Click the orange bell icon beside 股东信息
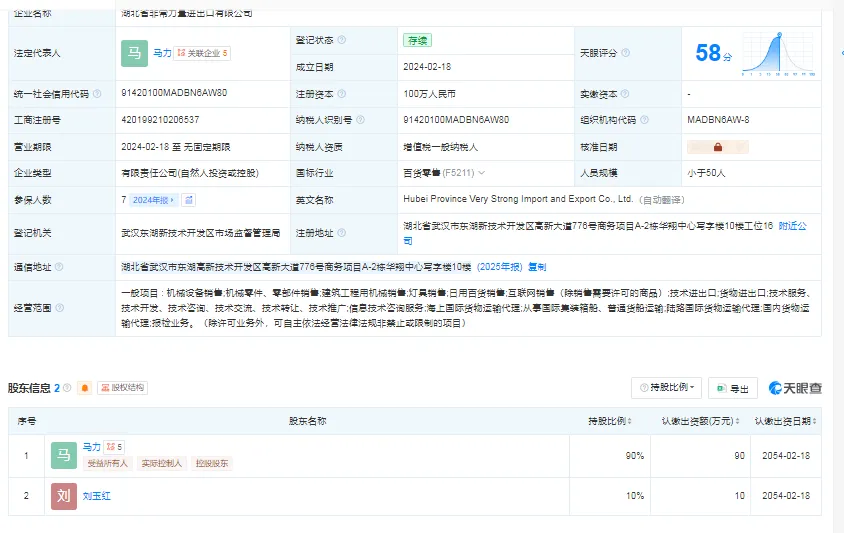 point(85,388)
